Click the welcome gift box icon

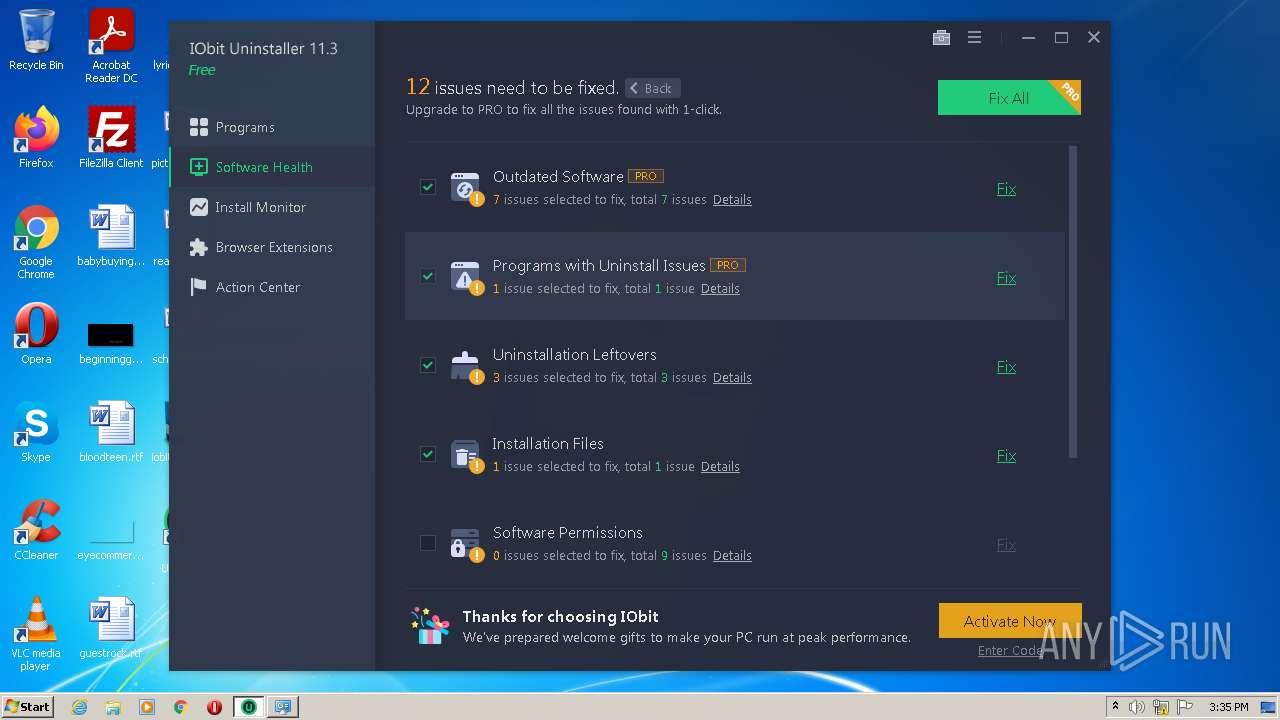(x=430, y=625)
